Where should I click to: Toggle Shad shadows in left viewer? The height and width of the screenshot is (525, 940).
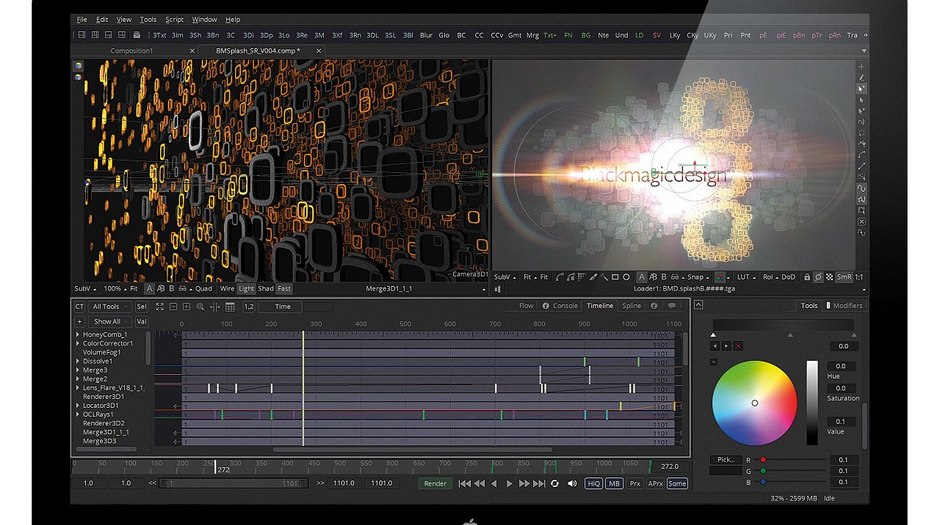pyautogui.click(x=266, y=289)
